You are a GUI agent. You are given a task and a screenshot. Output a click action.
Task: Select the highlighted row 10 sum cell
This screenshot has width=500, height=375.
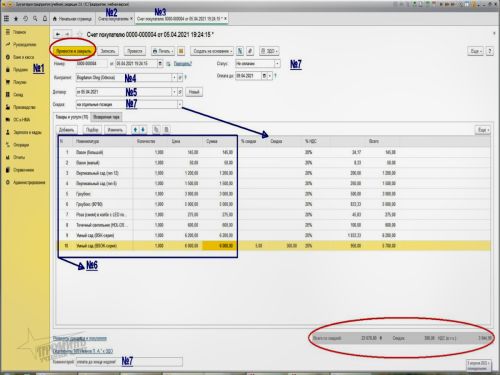click(x=220, y=246)
